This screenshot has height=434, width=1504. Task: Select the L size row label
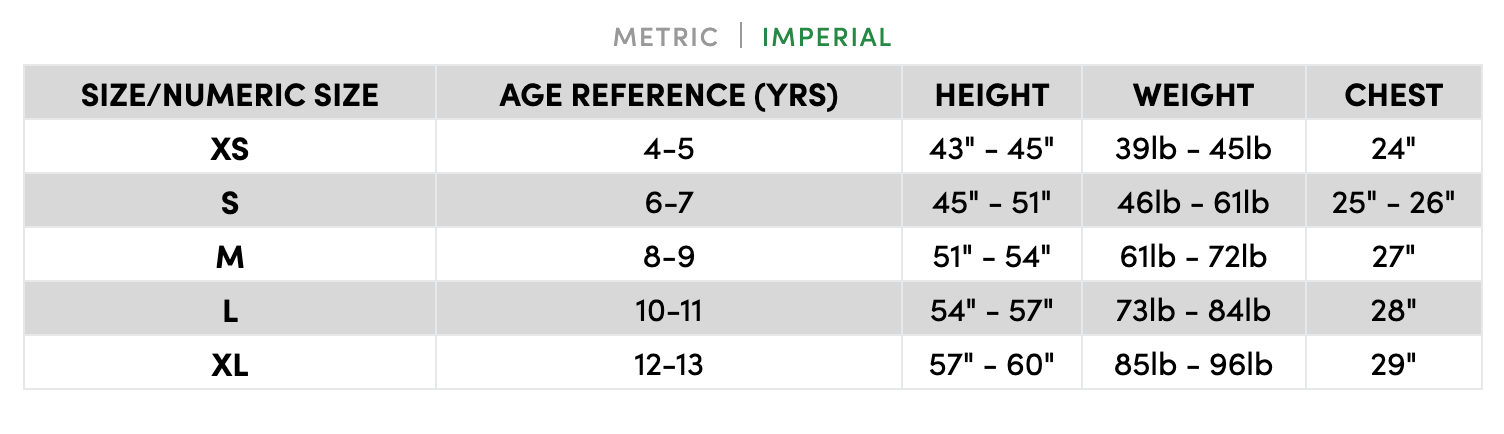tap(229, 311)
